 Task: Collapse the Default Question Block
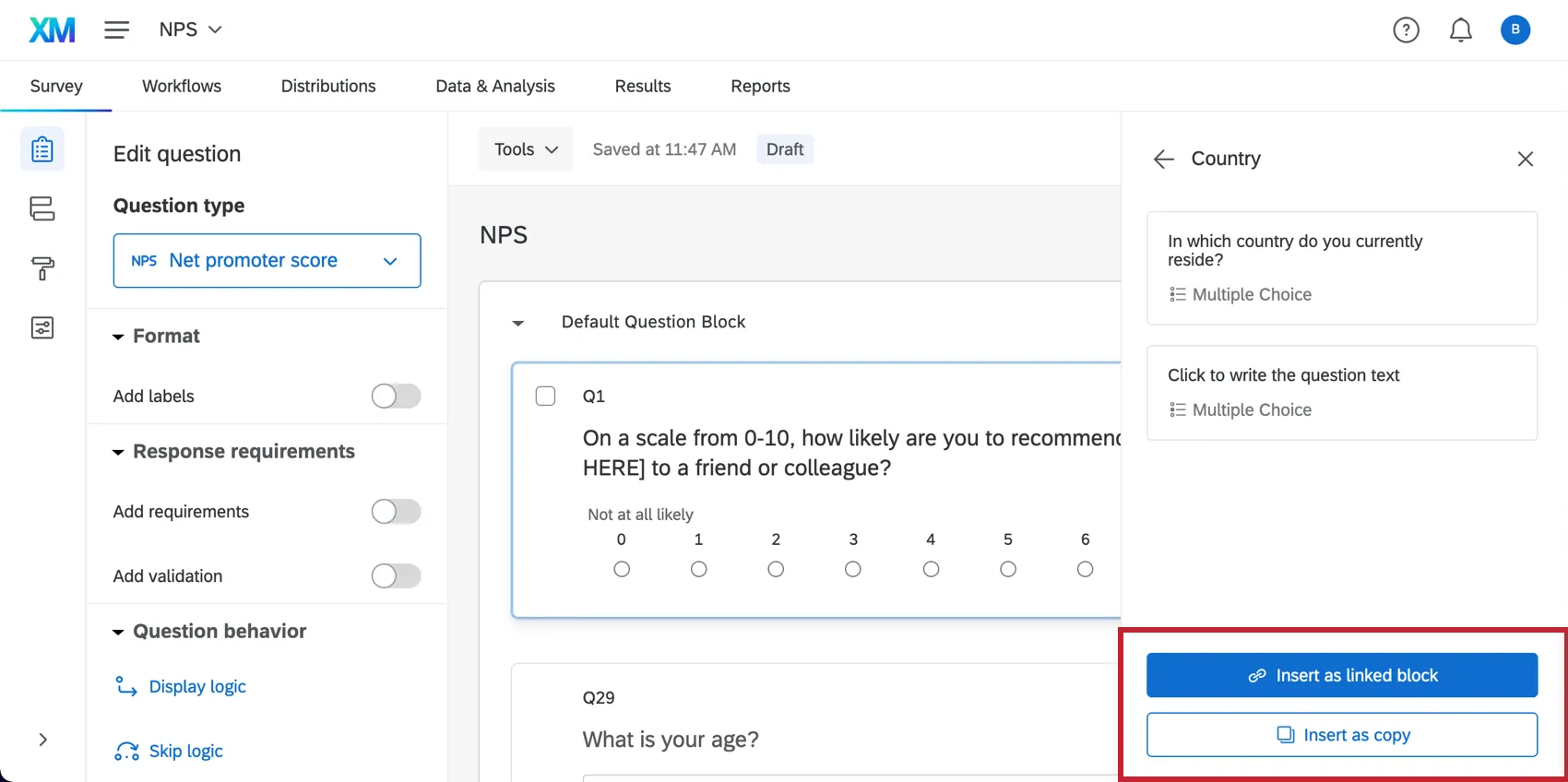(x=518, y=323)
